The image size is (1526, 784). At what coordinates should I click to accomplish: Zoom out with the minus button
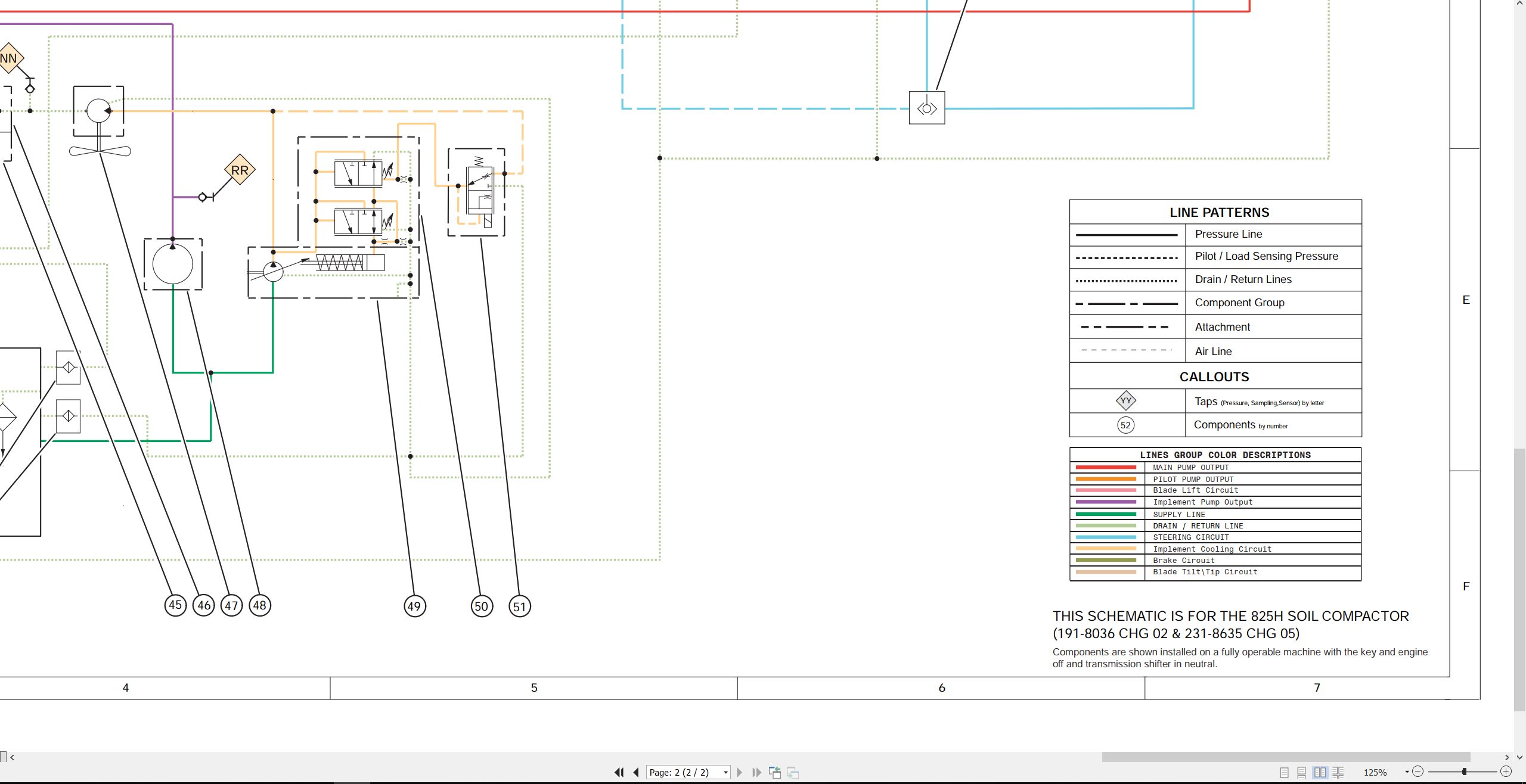pyautogui.click(x=1418, y=771)
